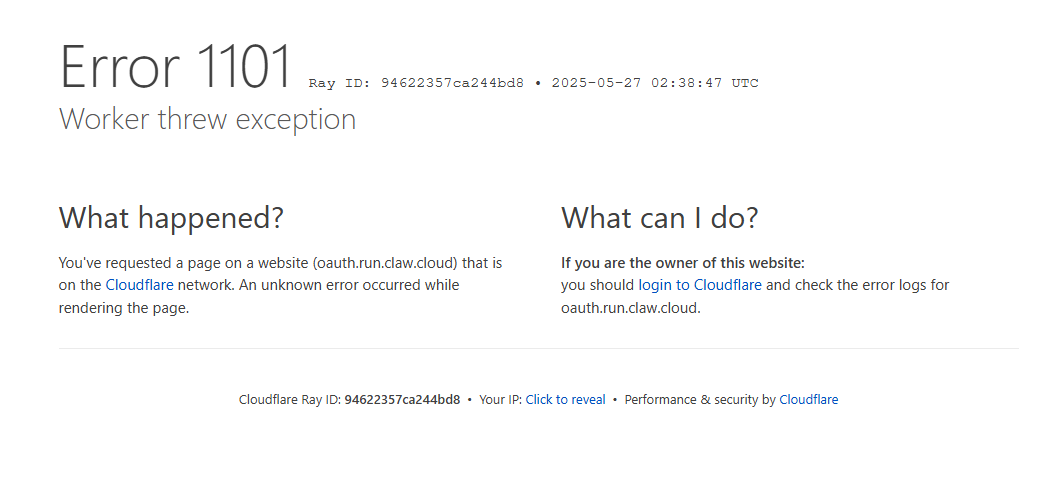This screenshot has width=1044, height=499.
Task: Click bold "If you are the owner" text
Action: tap(683, 262)
